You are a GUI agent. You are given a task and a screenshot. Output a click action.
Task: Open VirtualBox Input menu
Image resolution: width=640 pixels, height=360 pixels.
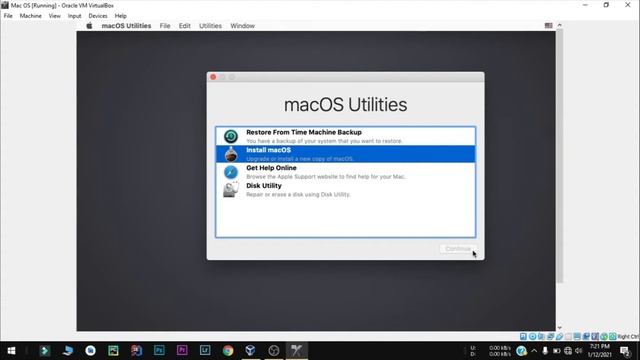(x=74, y=16)
